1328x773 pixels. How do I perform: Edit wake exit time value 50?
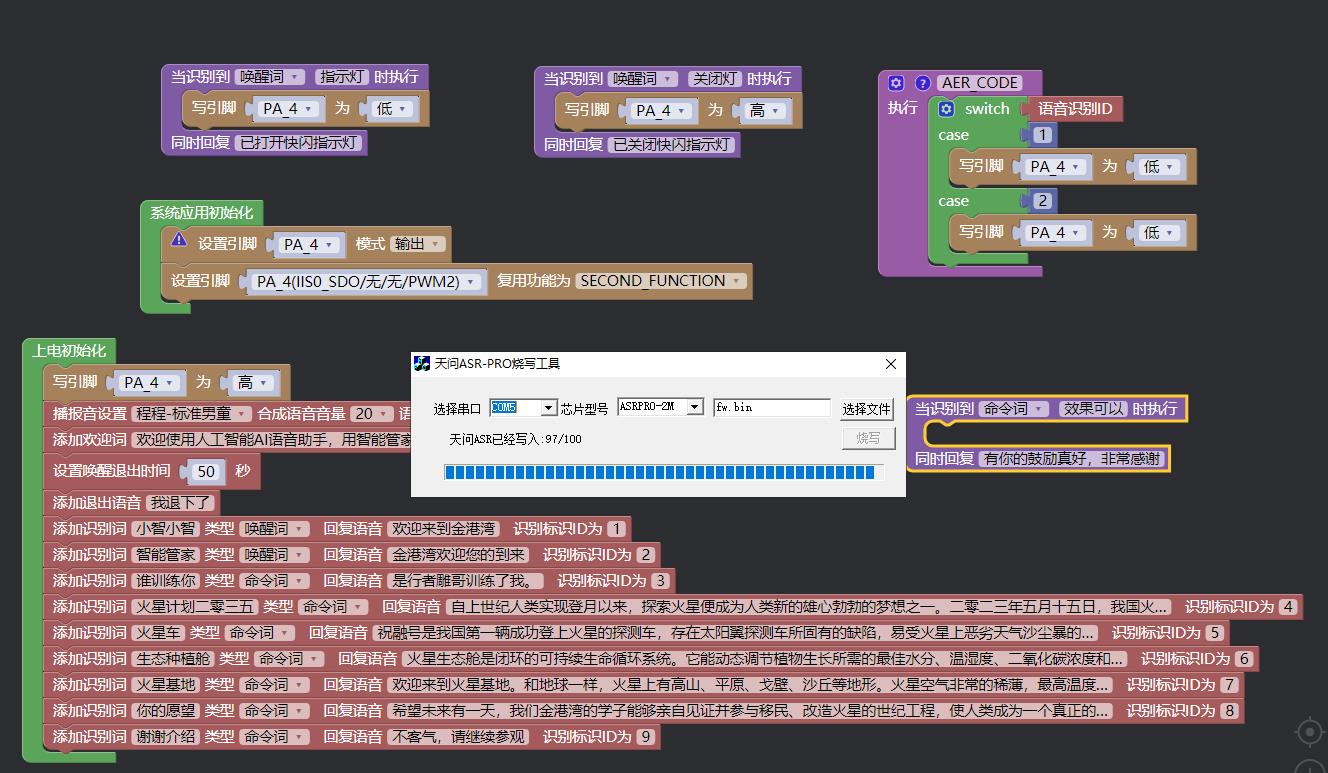point(206,472)
